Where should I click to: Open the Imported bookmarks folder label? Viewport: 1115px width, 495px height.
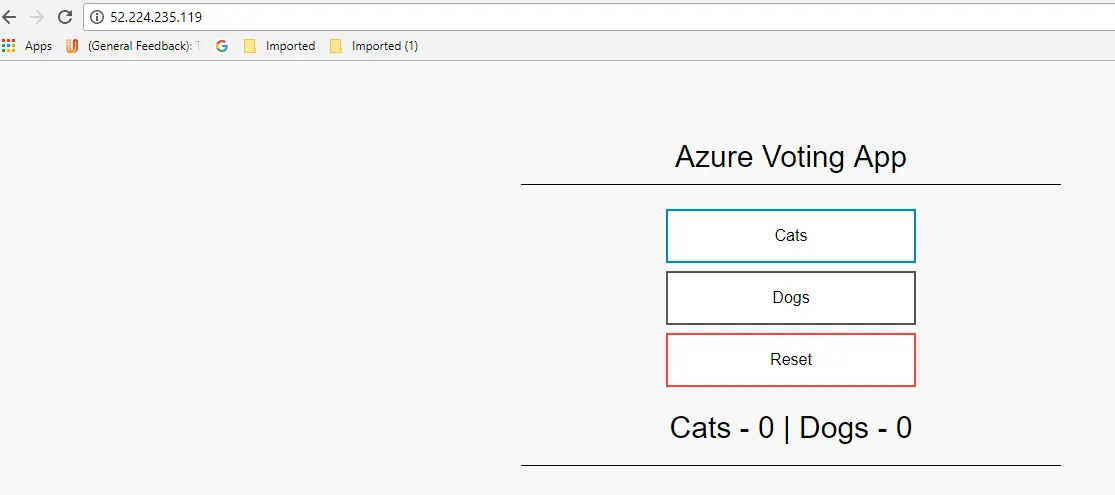[290, 46]
